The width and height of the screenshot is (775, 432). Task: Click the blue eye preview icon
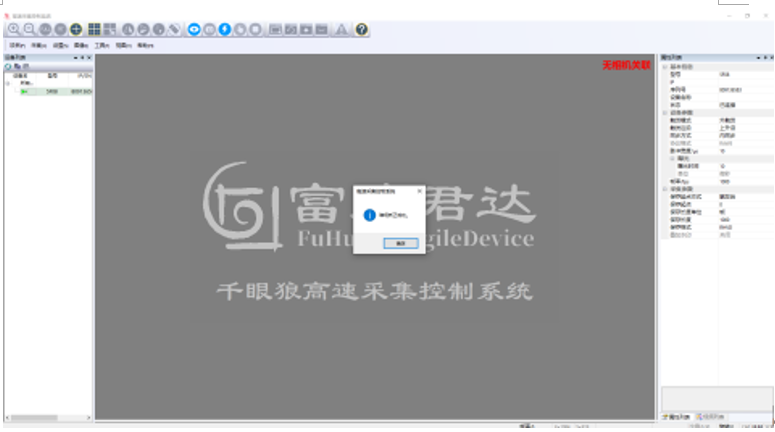point(194,30)
